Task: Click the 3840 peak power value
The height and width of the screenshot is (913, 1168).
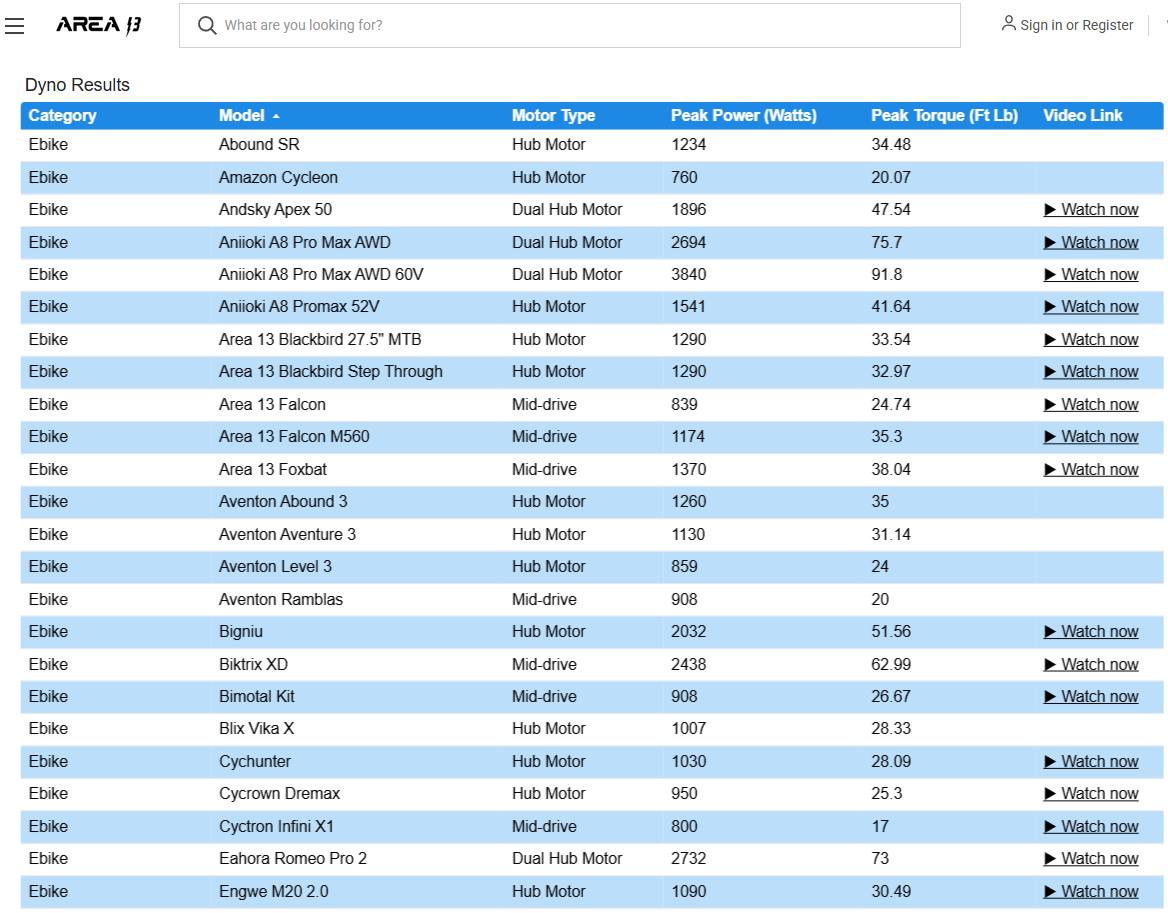Action: pyautogui.click(x=688, y=275)
